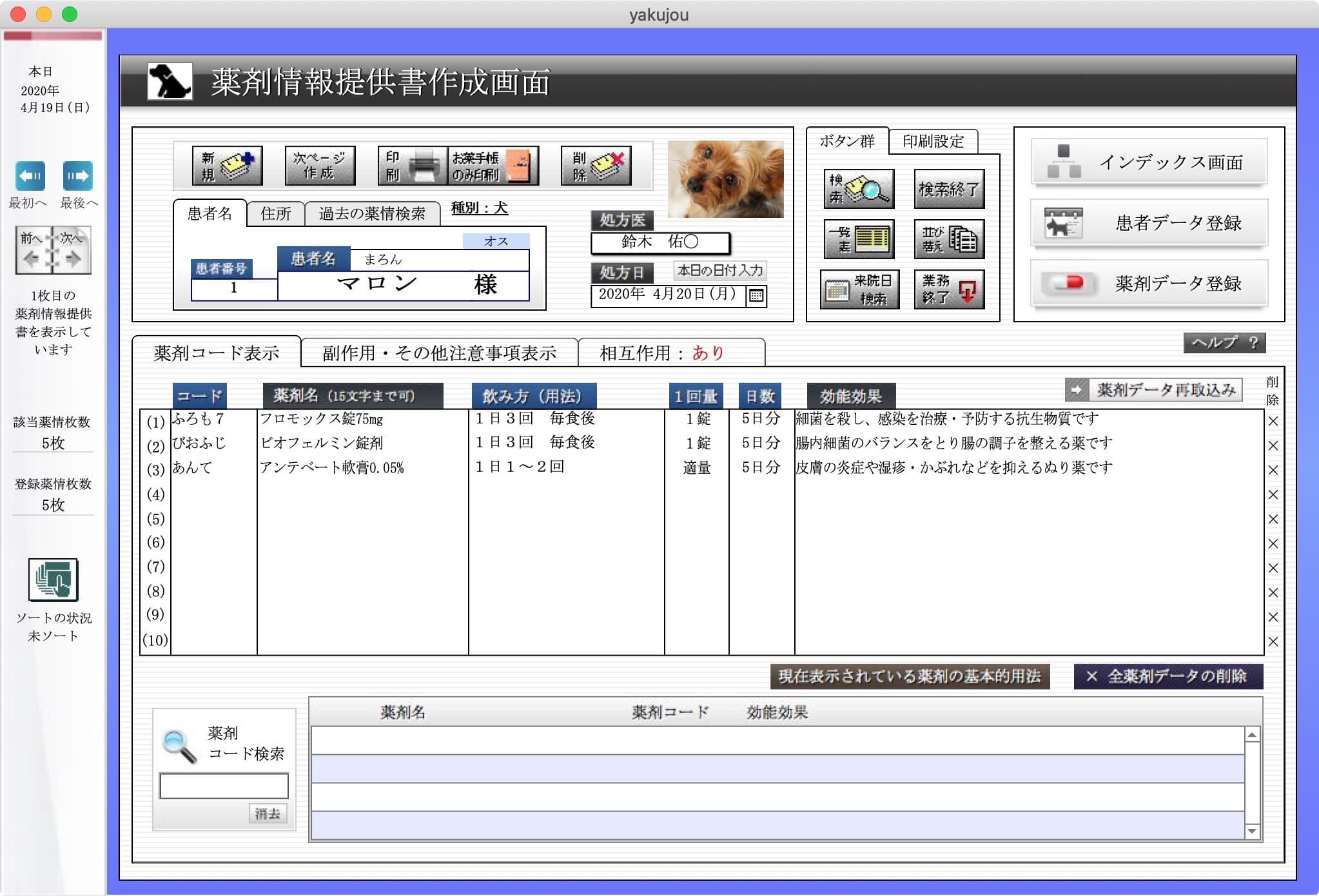Open 来院日検索 visit-date search icon
Screen dimensions: 1319x896
[860, 289]
